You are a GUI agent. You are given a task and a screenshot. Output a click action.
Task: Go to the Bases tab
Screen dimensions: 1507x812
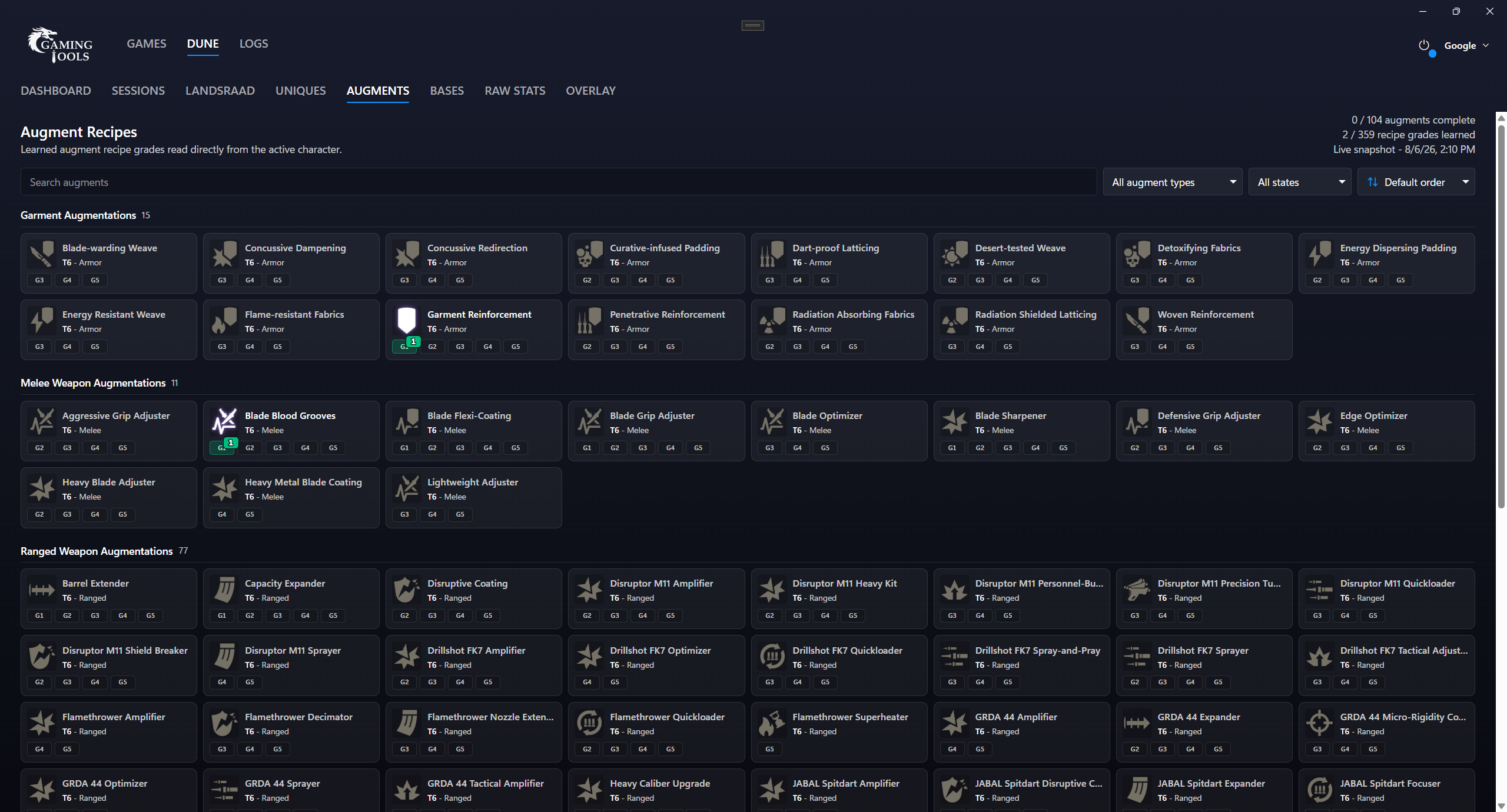(447, 91)
